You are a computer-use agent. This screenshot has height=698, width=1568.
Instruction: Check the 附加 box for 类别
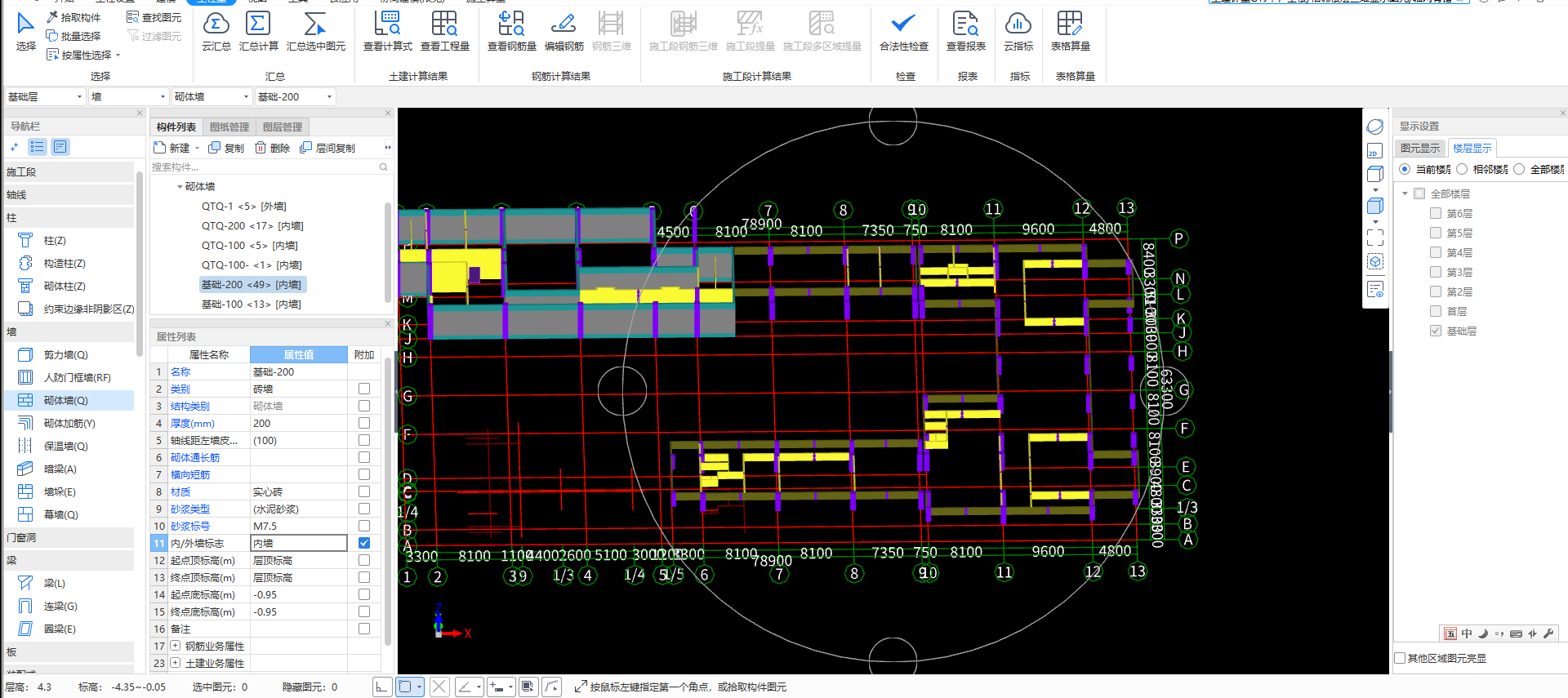364,389
